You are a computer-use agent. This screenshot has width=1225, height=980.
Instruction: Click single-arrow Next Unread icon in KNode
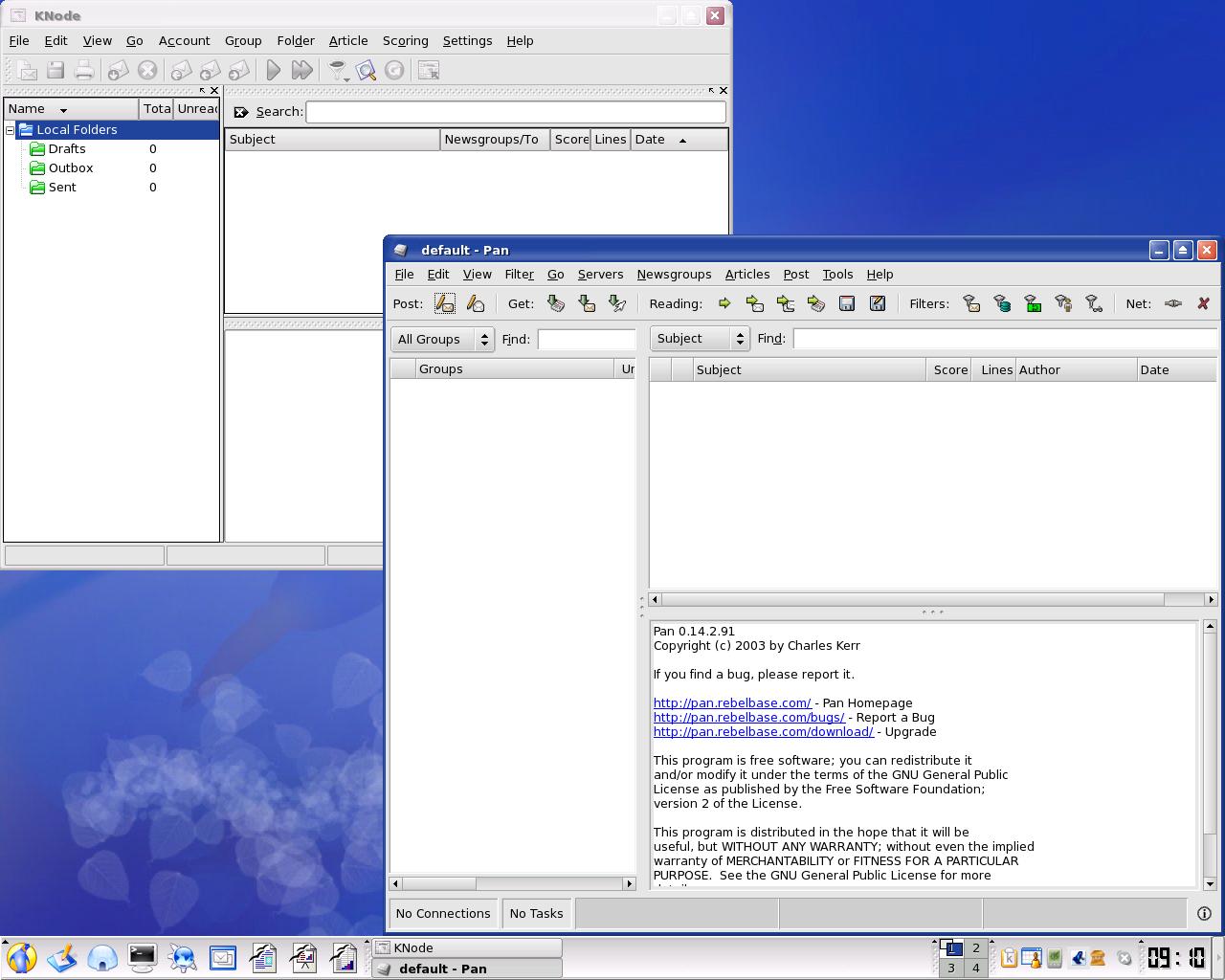point(274,70)
